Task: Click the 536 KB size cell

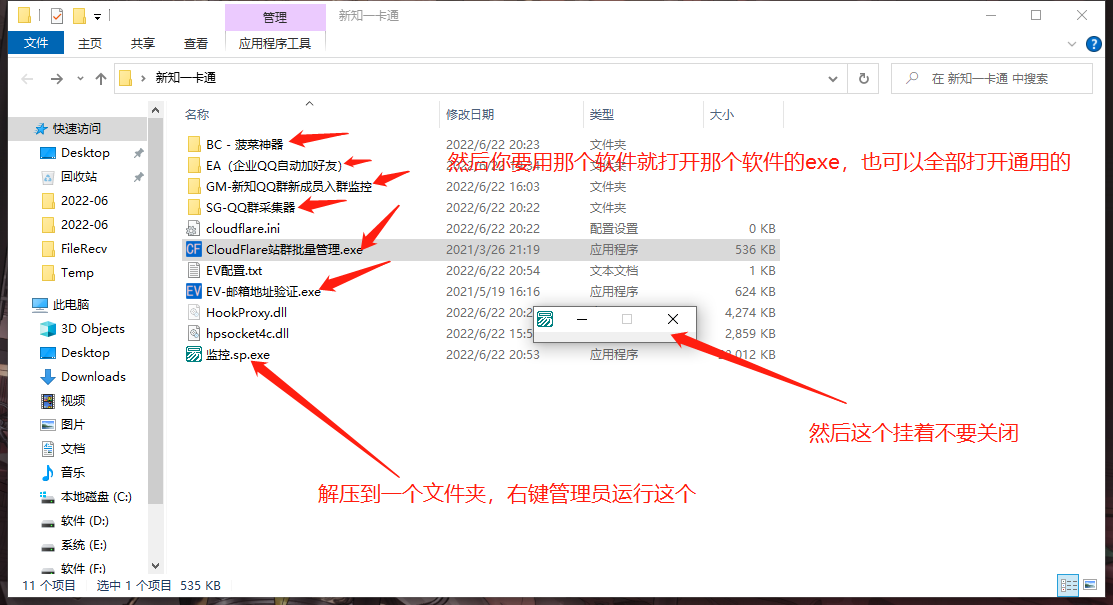Action: point(755,249)
